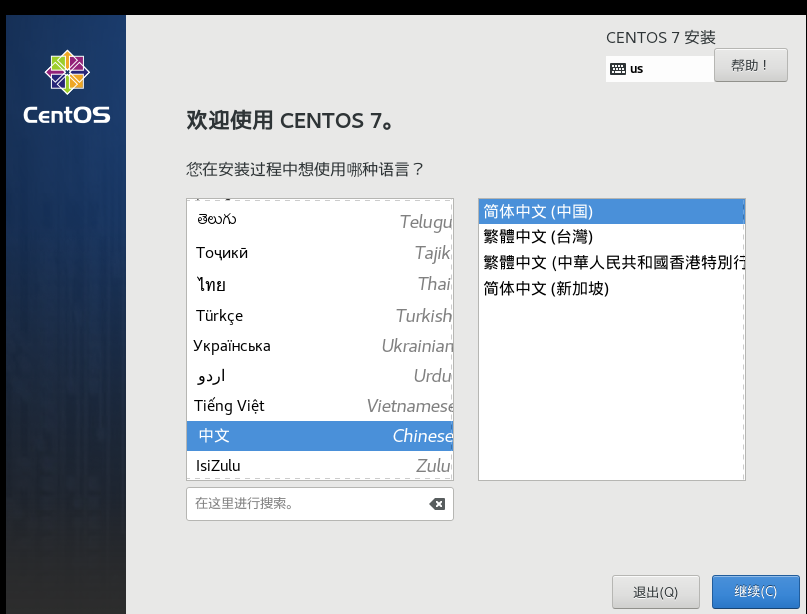The height and width of the screenshot is (614, 807).
Task: Choose 繁體中文 (台灣) locale
Action: pyautogui.click(x=611, y=237)
